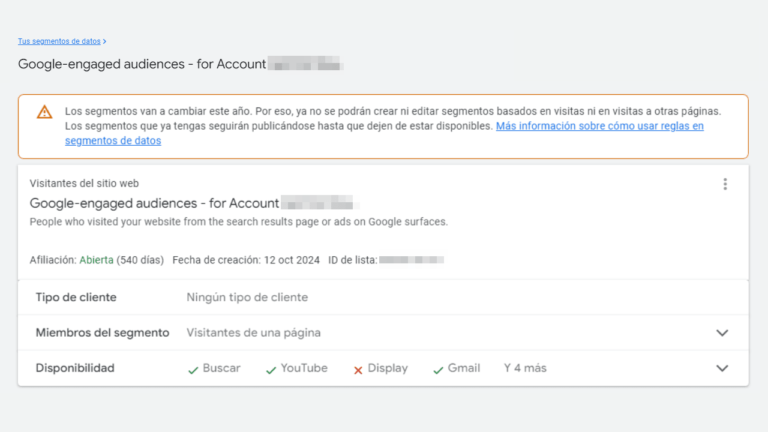Select the 'Miembros del segmento' label
Image resolution: width=768 pixels, height=432 pixels.
[102, 333]
